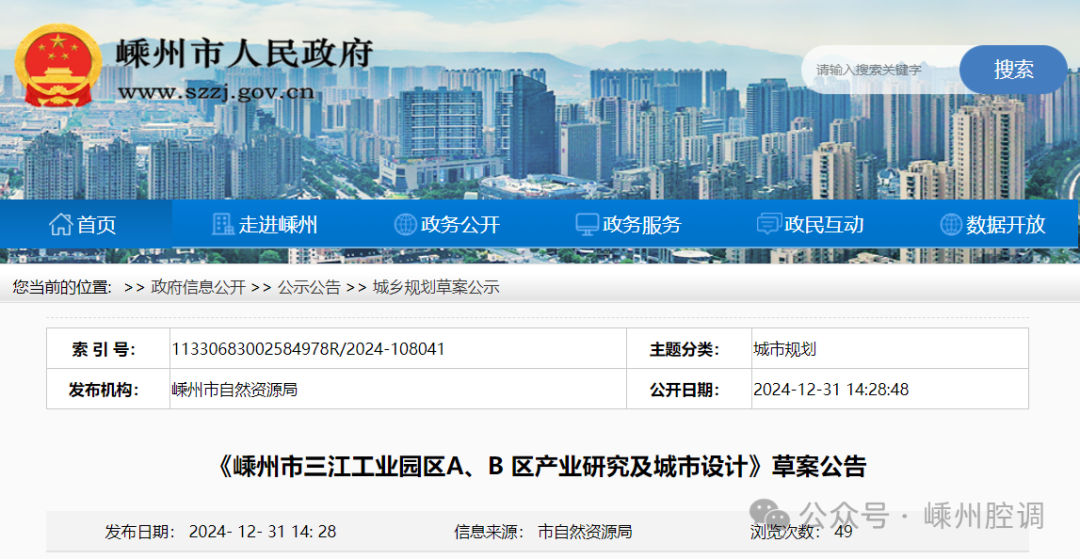Screen dimensions: 1080x559
Task: Click the home icon beside 首页
Action: (60, 224)
